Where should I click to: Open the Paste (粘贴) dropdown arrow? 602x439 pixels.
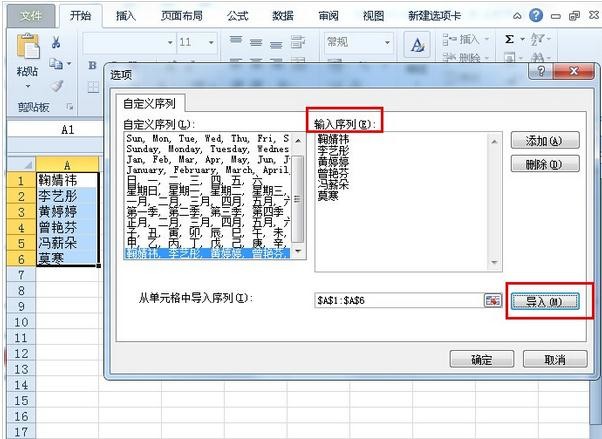point(27,87)
